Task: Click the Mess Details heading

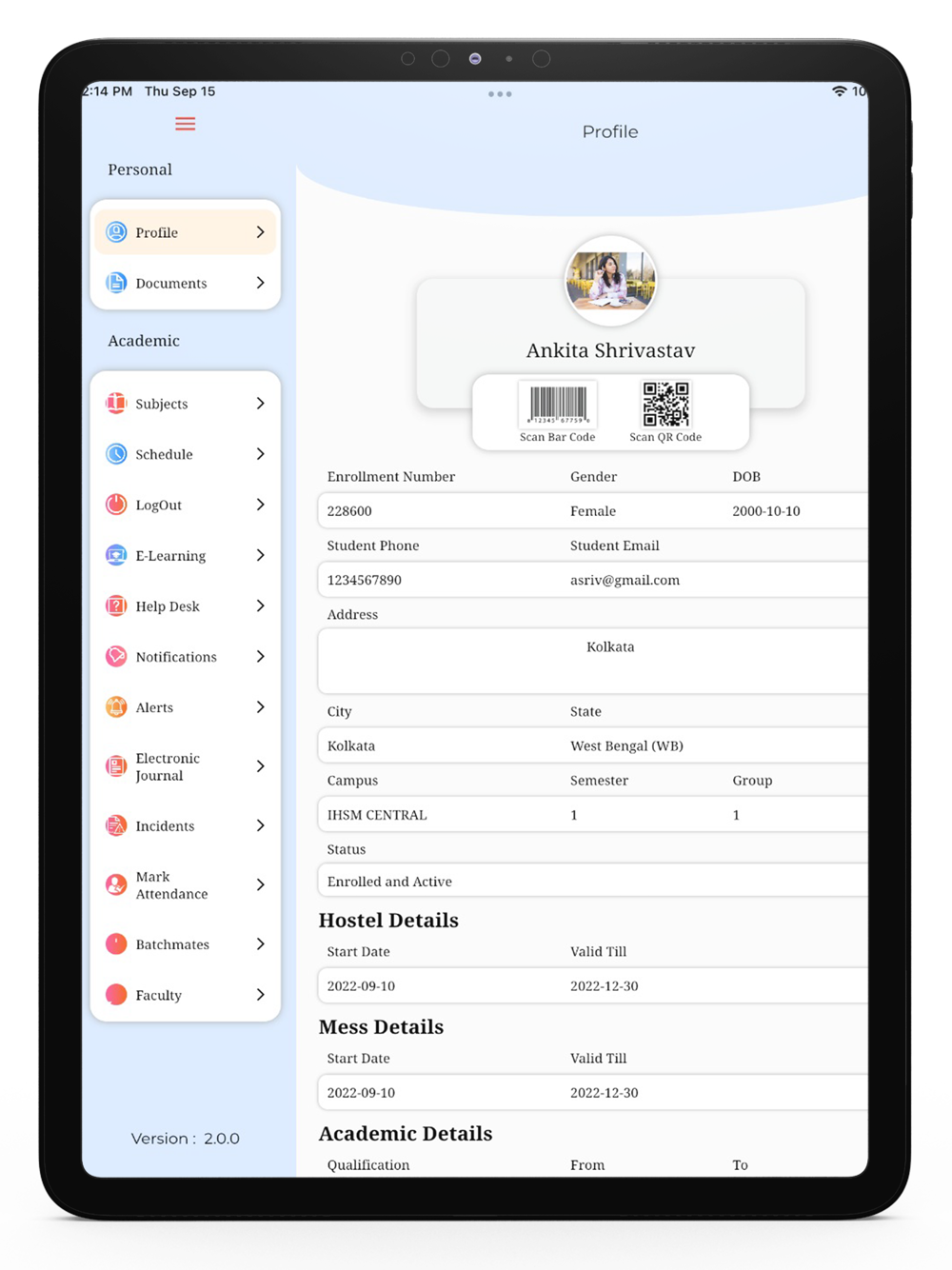Action: coord(381,1027)
